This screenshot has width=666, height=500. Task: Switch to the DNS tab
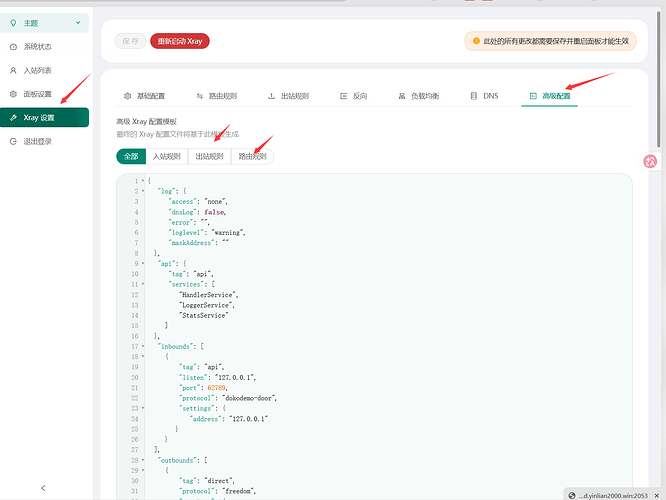tap(484, 96)
